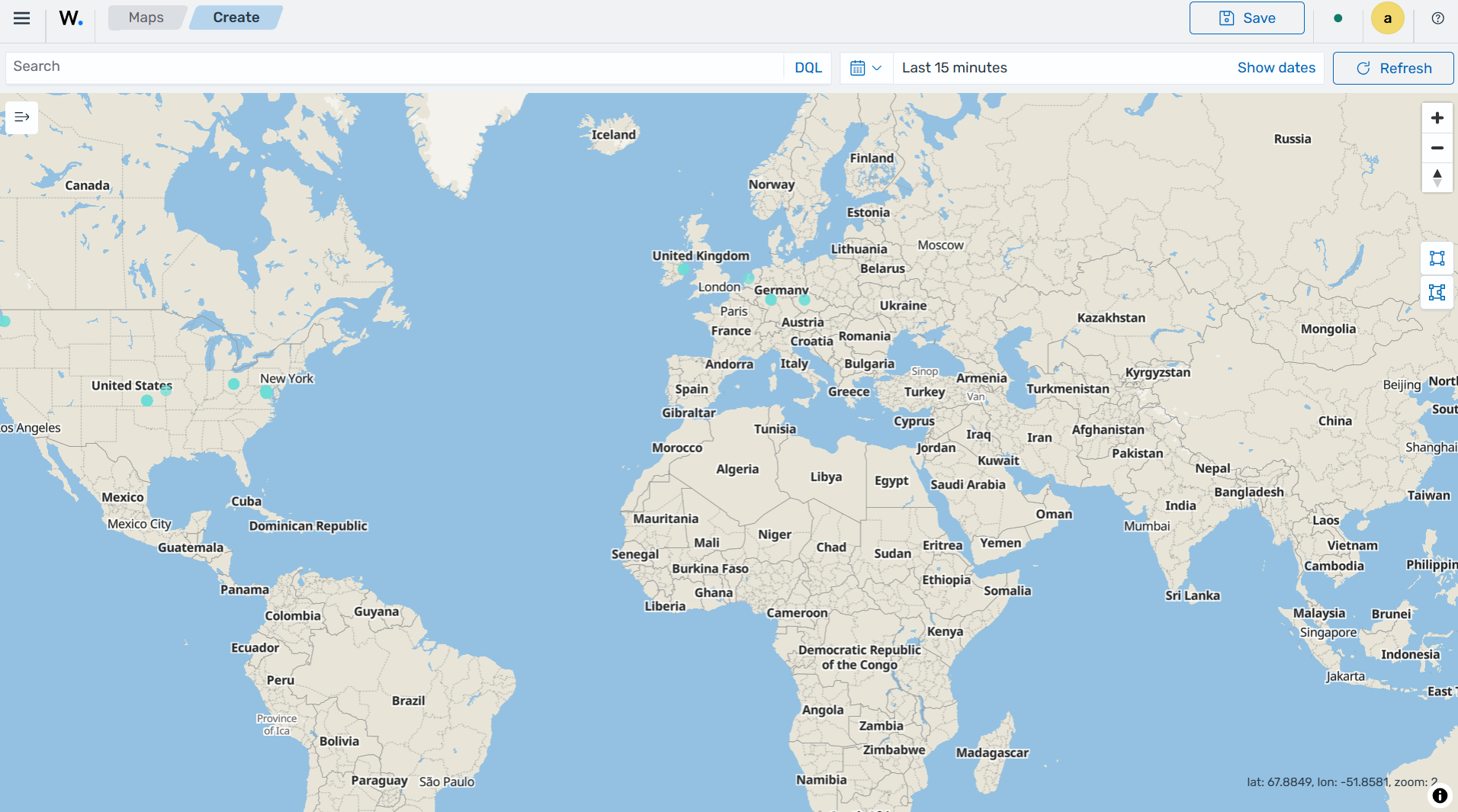
Task: Open the main navigation hamburger menu
Action: (x=22, y=18)
